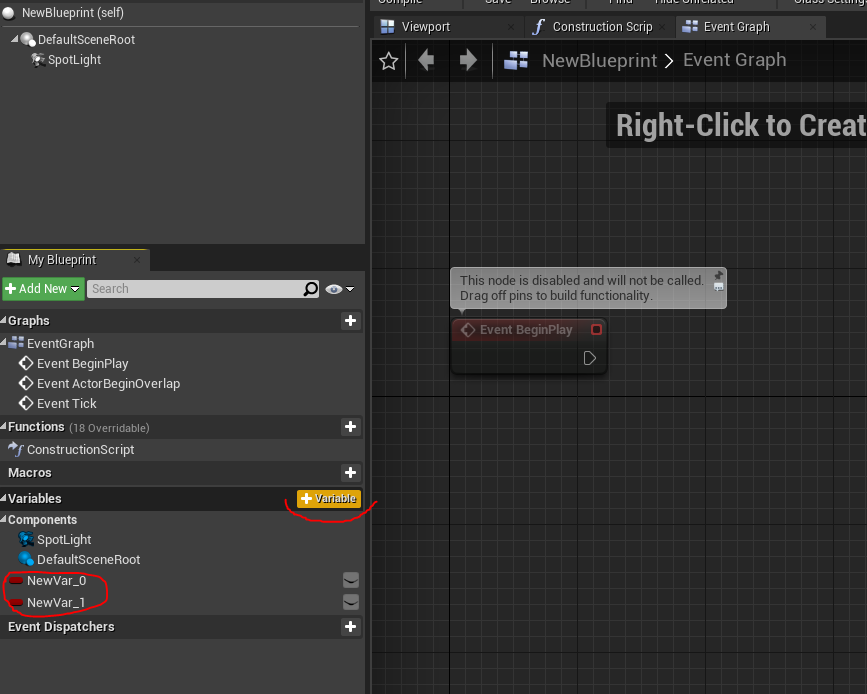Switch to the Viewport tab

coord(448,27)
